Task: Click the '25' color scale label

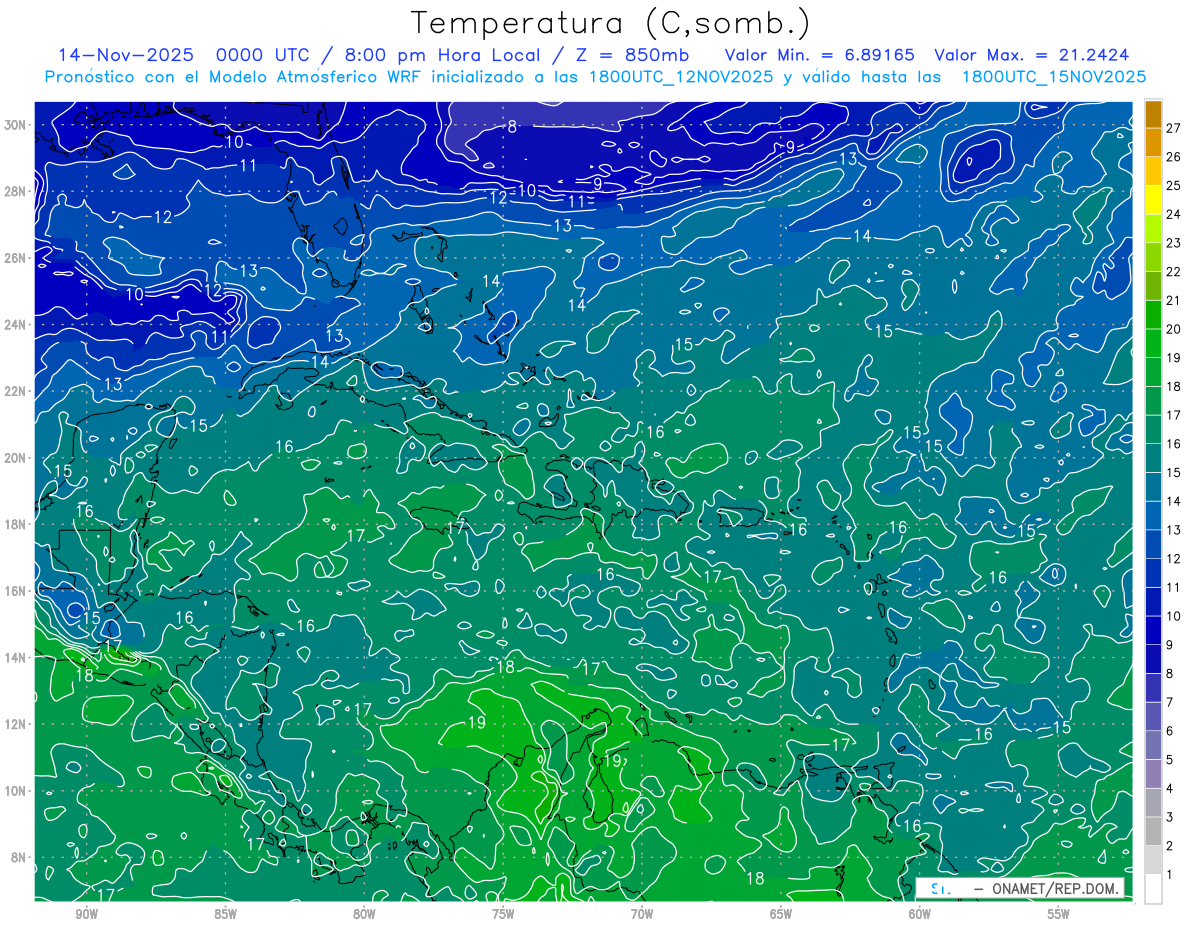Action: click(x=1174, y=185)
